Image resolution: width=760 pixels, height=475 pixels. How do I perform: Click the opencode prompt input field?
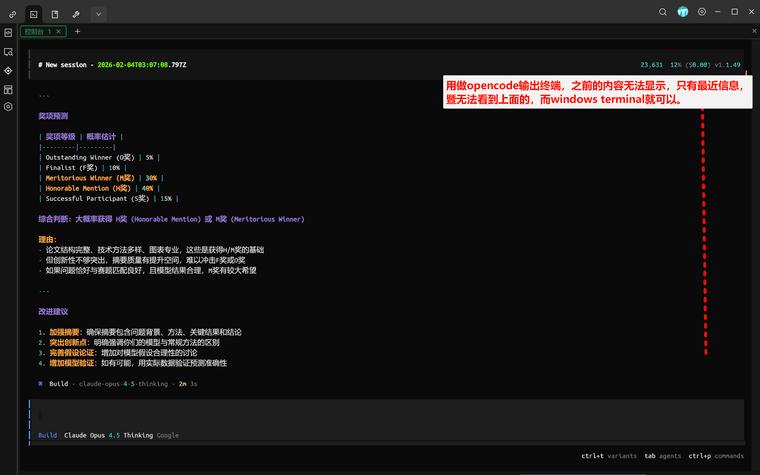point(387,415)
